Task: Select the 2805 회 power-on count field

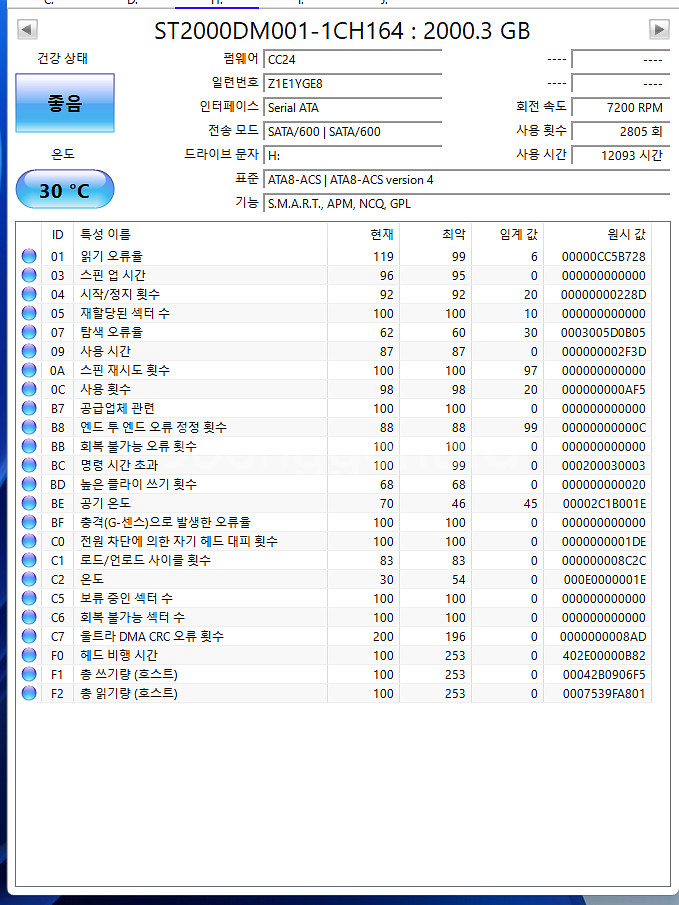Action: pyautogui.click(x=621, y=132)
